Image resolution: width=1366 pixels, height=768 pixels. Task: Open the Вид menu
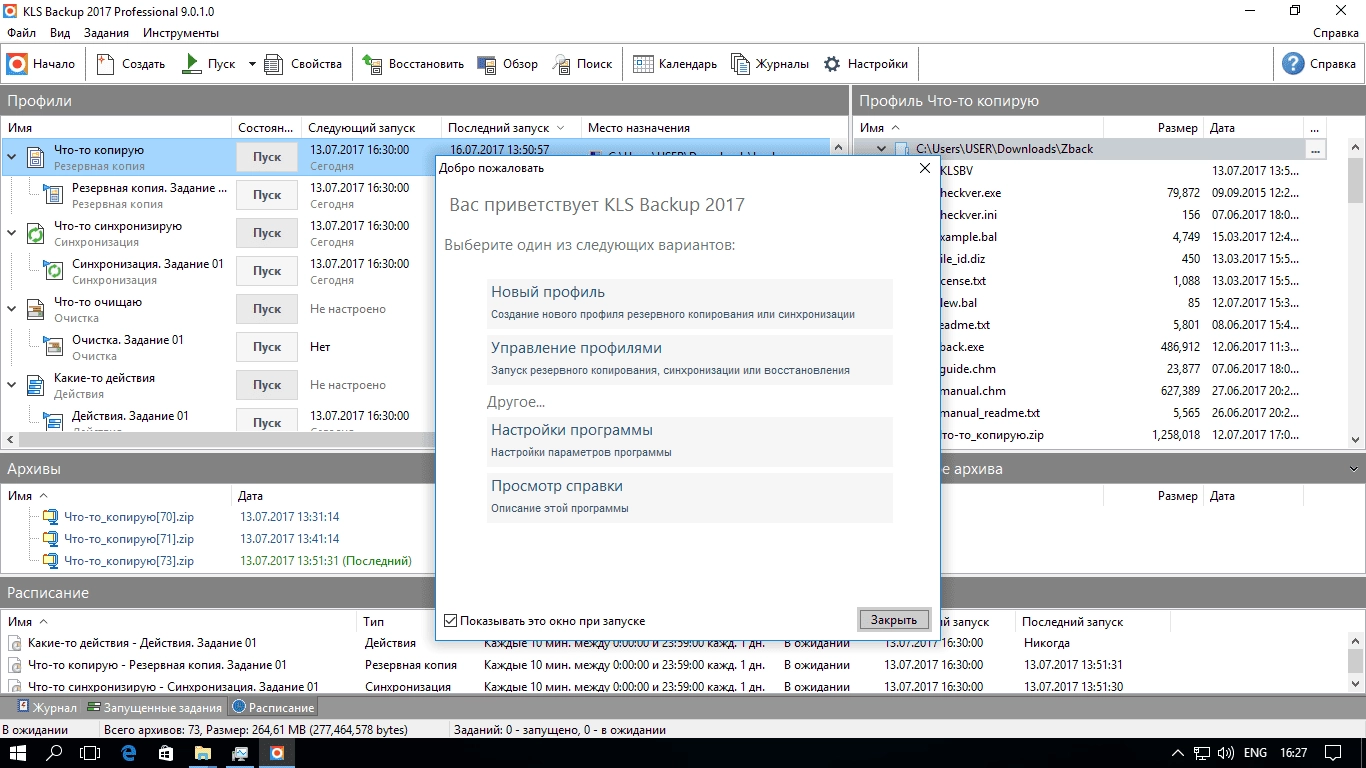(x=60, y=33)
